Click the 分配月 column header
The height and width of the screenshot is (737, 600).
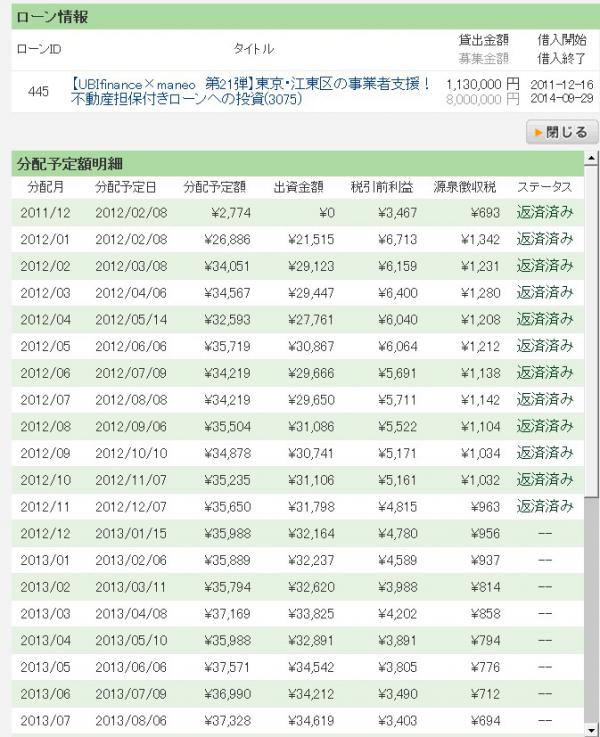45,187
